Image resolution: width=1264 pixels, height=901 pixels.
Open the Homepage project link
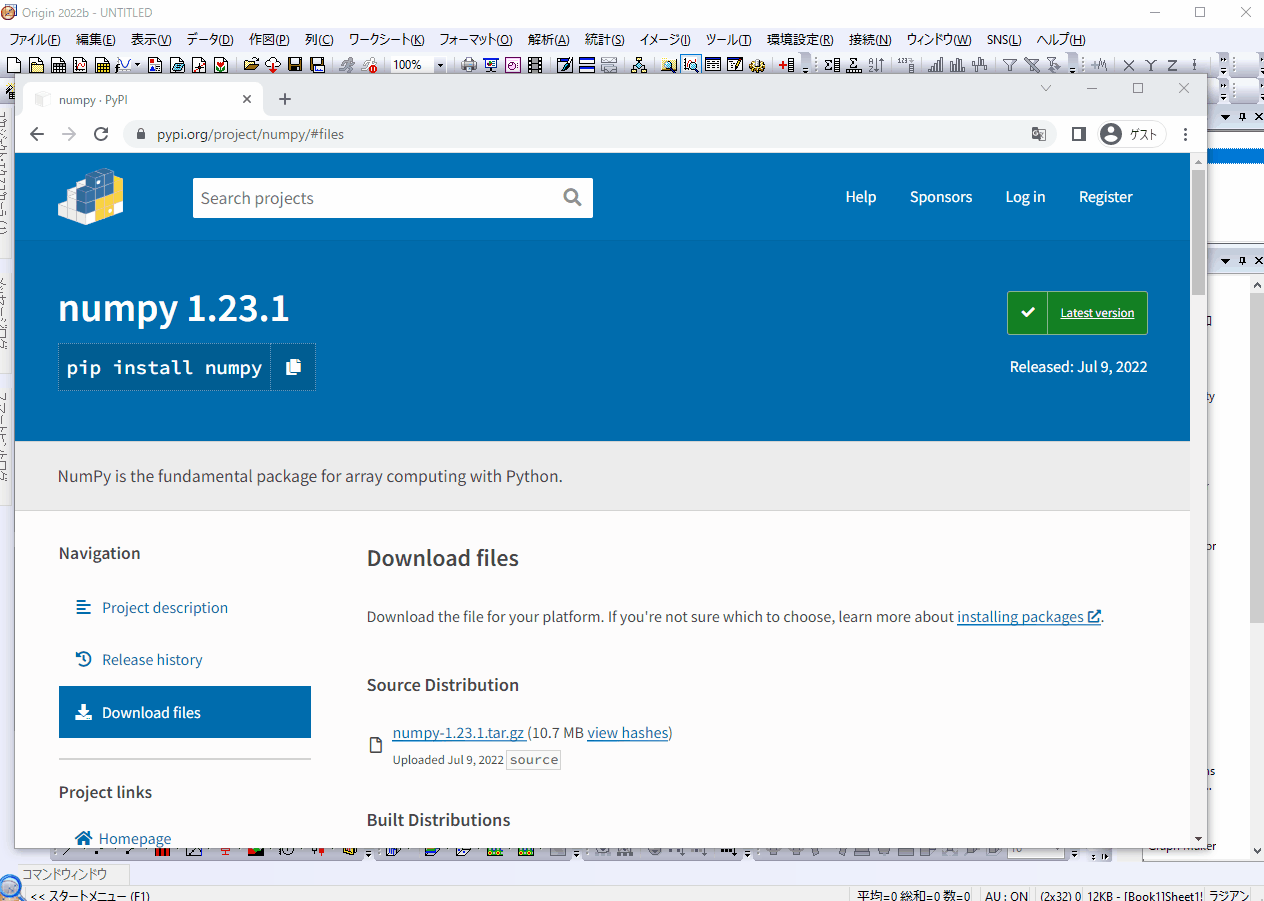click(135, 838)
